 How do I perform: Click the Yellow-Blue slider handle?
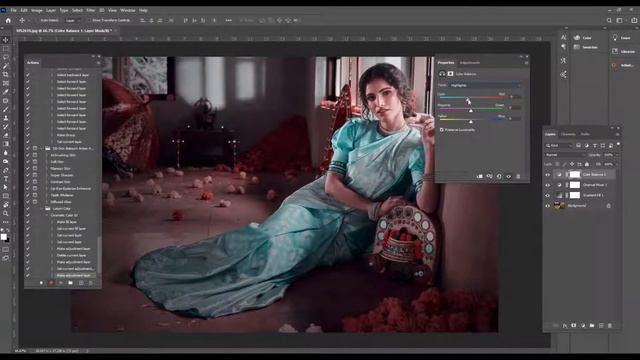[471, 121]
